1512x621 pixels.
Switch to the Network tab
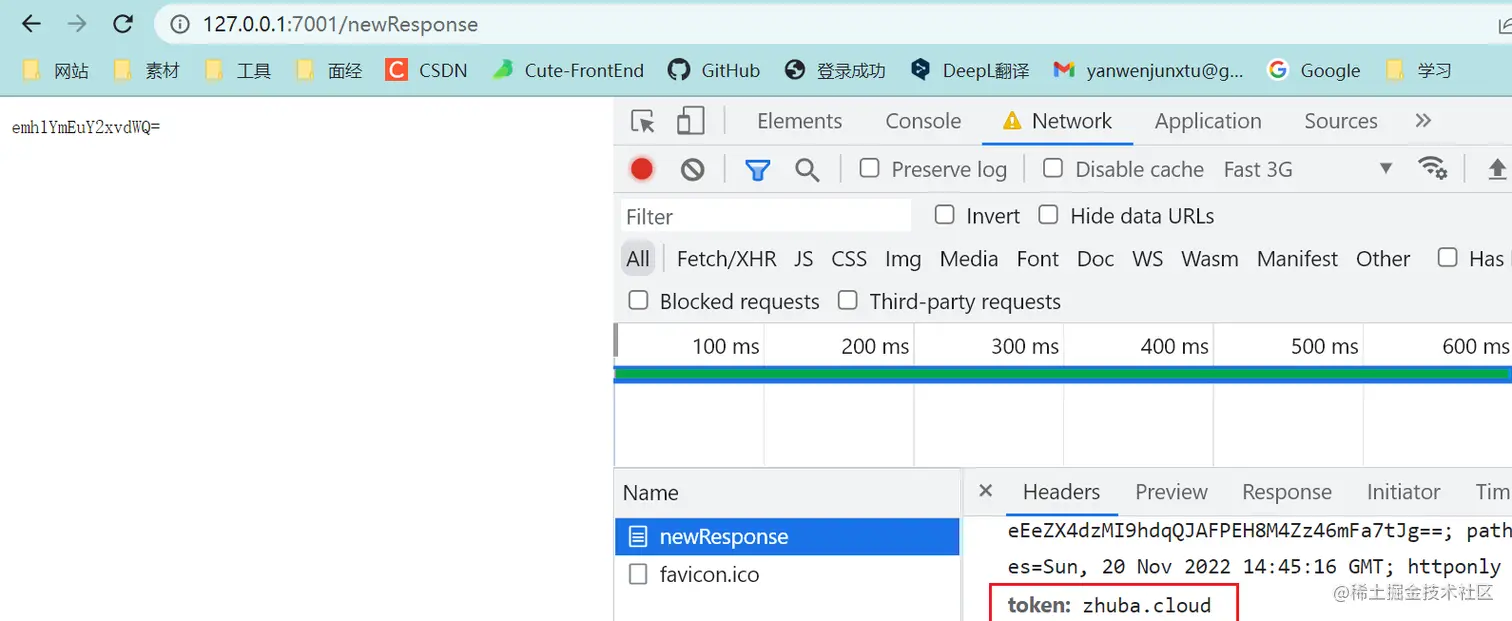pyautogui.click(x=1057, y=121)
